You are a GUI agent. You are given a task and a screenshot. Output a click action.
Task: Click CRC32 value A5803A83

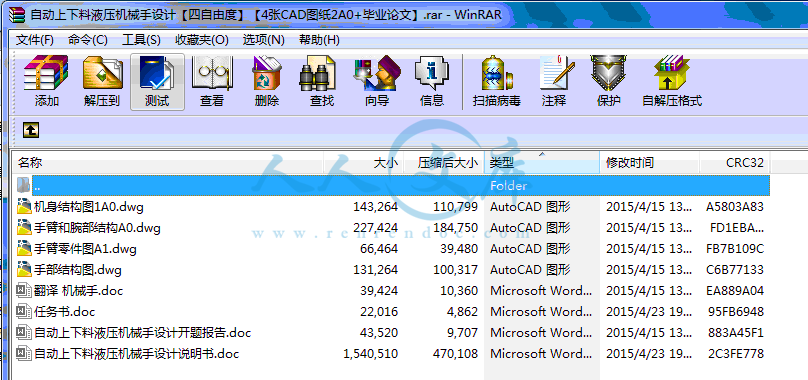click(735, 207)
